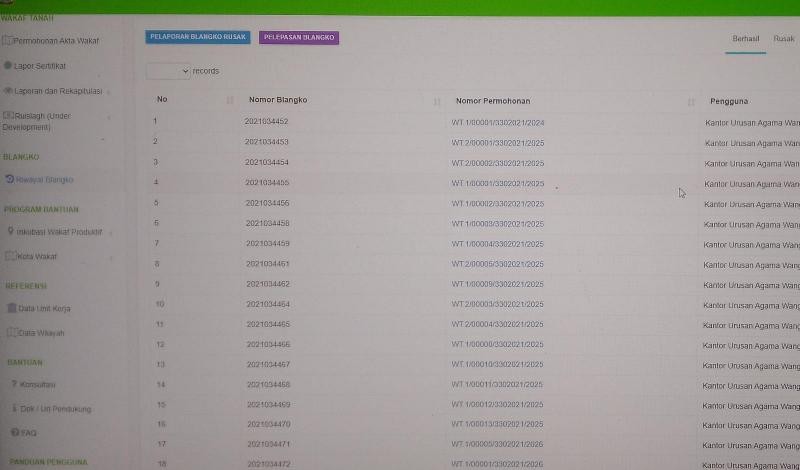The width and height of the screenshot is (800, 470).
Task: Open the FAQ link
Action: (x=29, y=433)
